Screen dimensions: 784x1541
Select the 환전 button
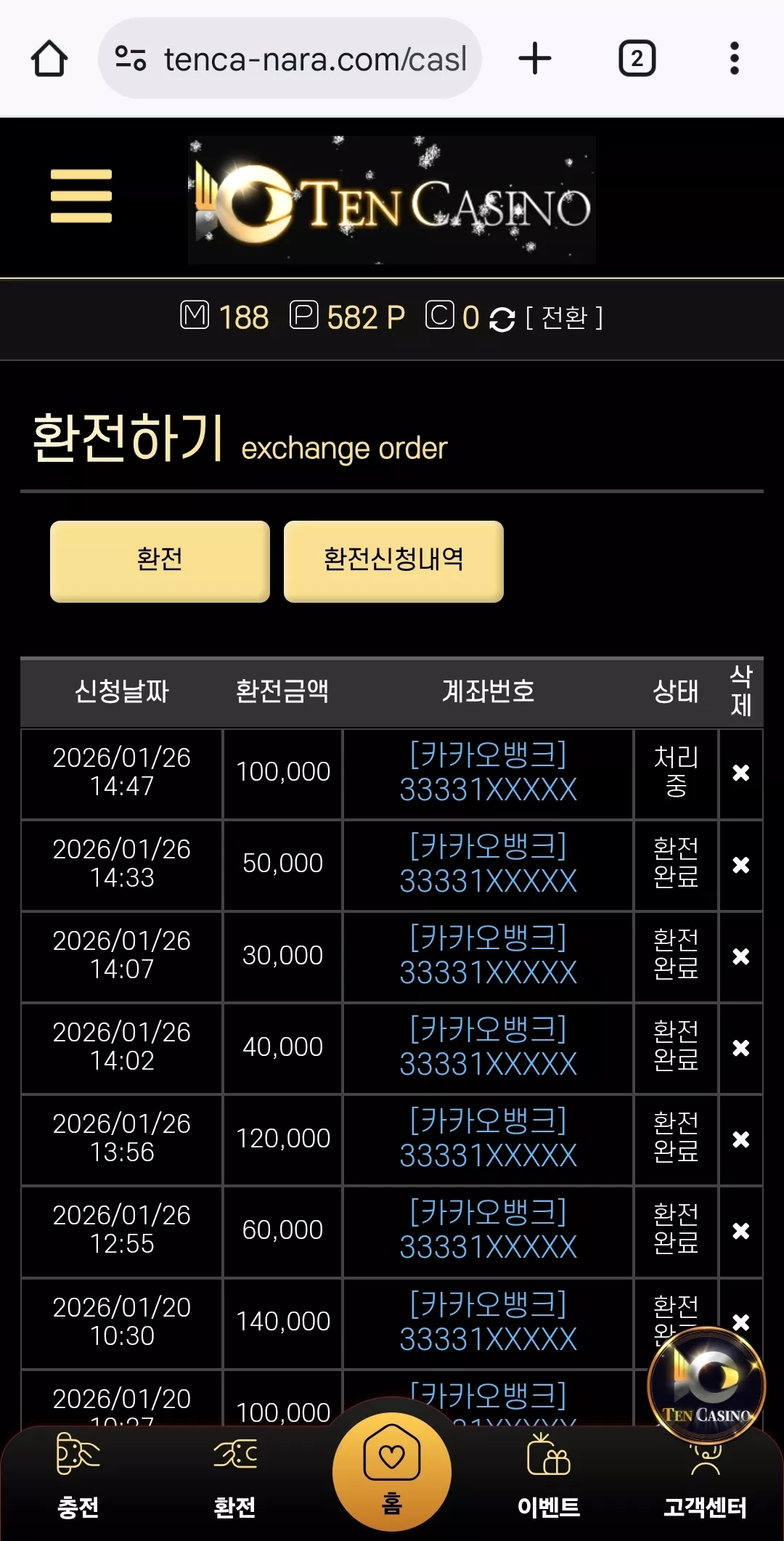click(x=160, y=561)
